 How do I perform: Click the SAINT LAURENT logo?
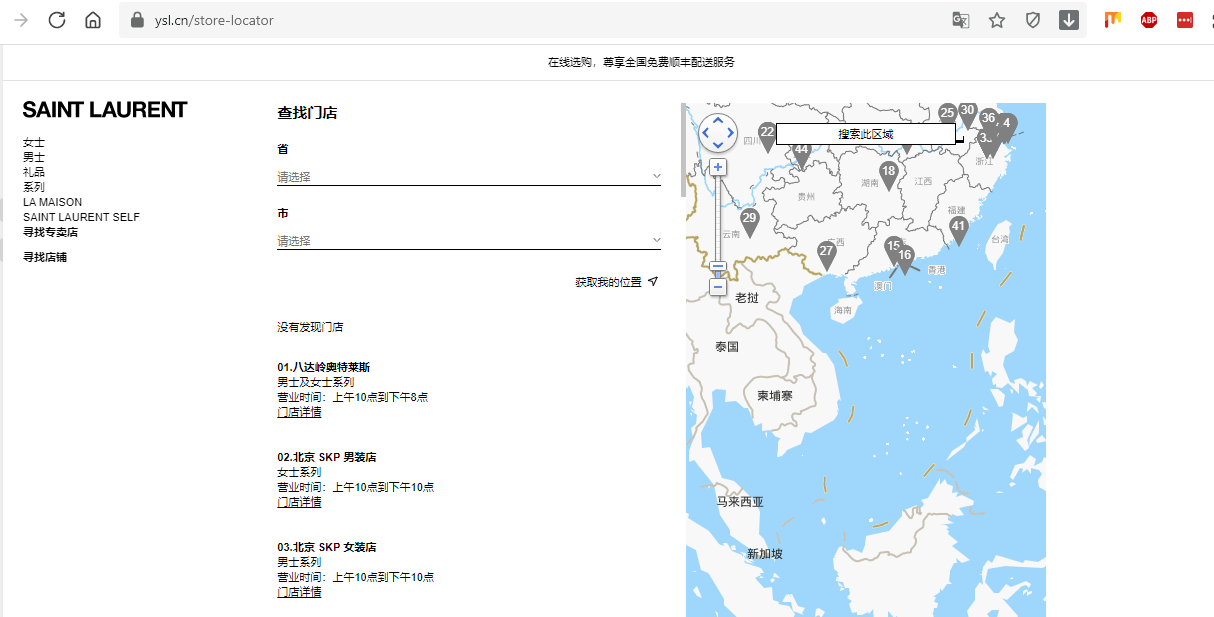(x=105, y=110)
